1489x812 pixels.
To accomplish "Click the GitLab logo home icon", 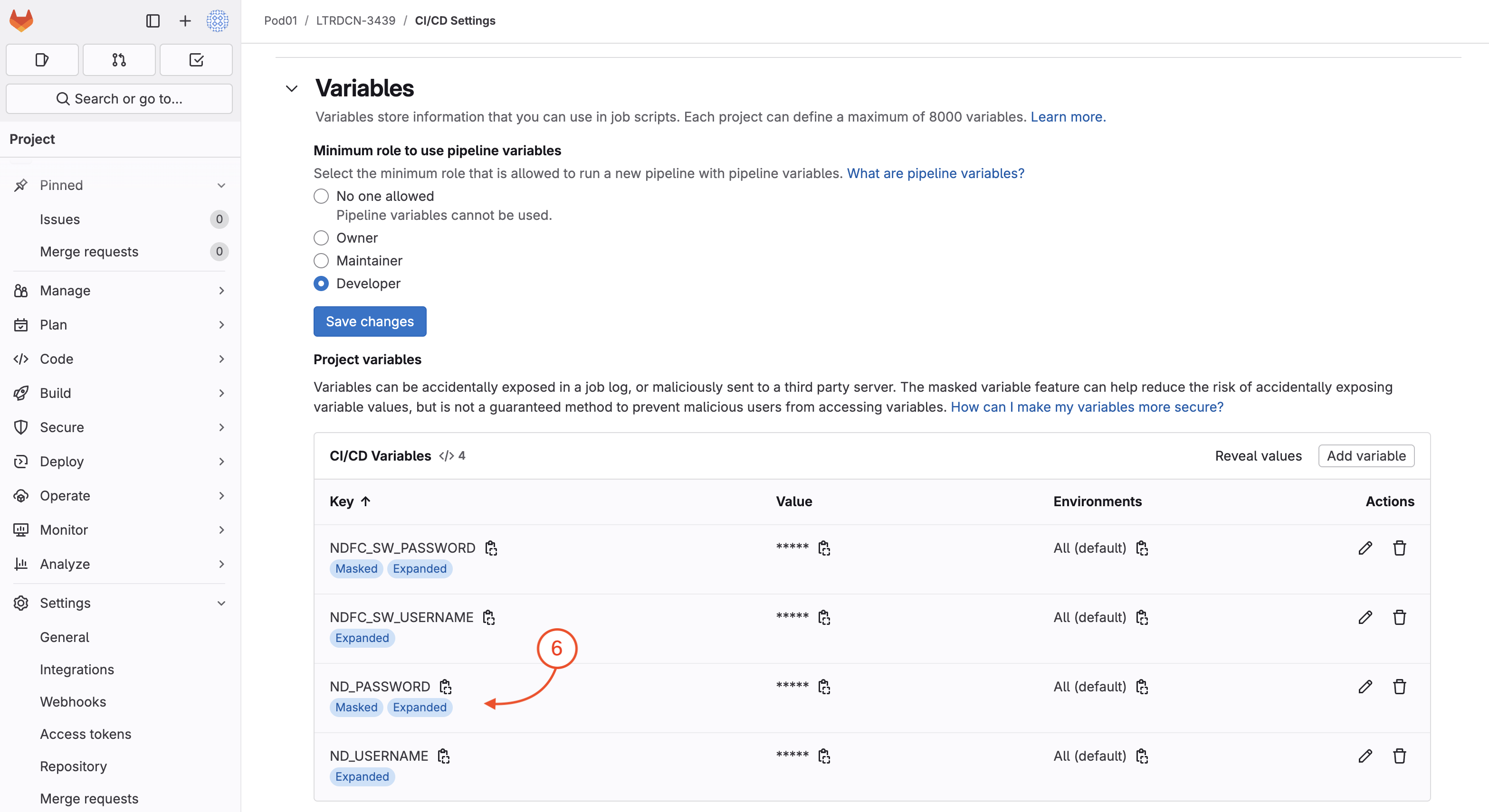I will (x=21, y=21).
